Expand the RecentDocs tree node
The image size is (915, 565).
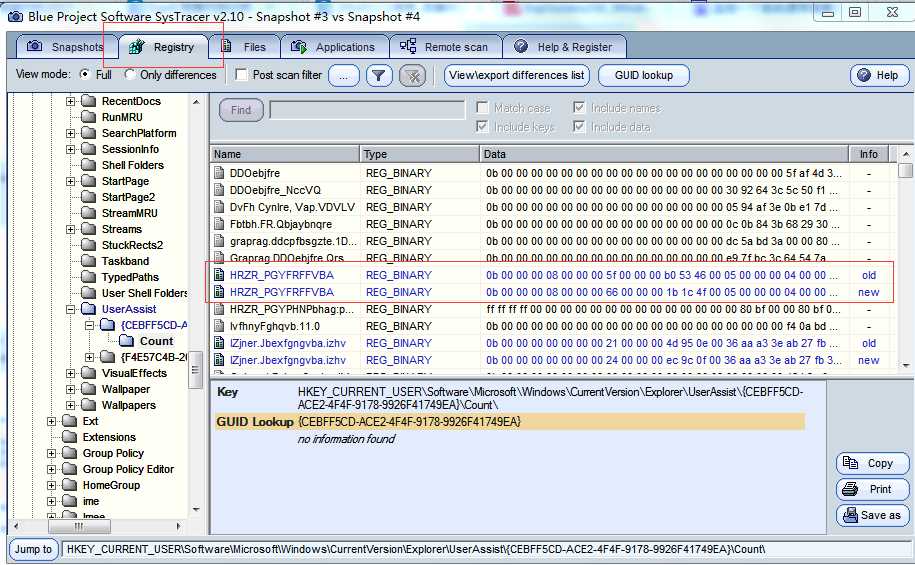(71, 102)
